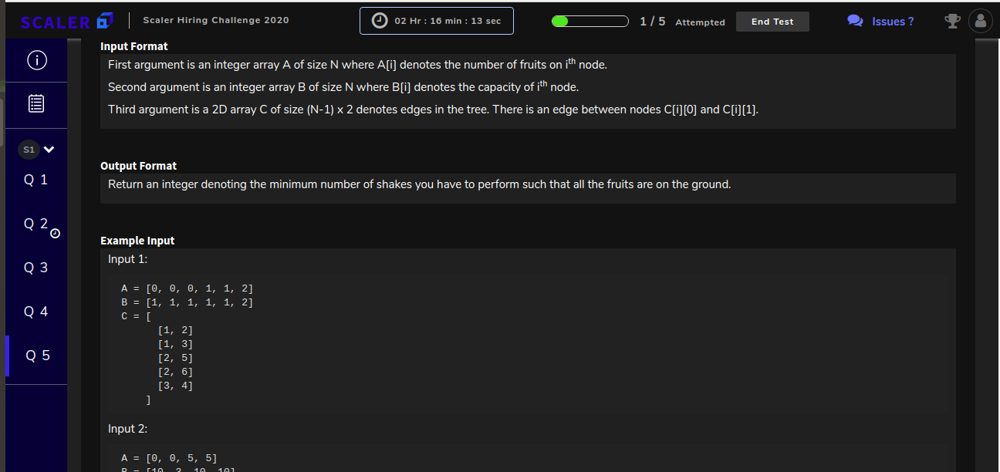Screen dimensions: 1000x472
Task: Expand the S1 section chevron
Action: [49, 150]
